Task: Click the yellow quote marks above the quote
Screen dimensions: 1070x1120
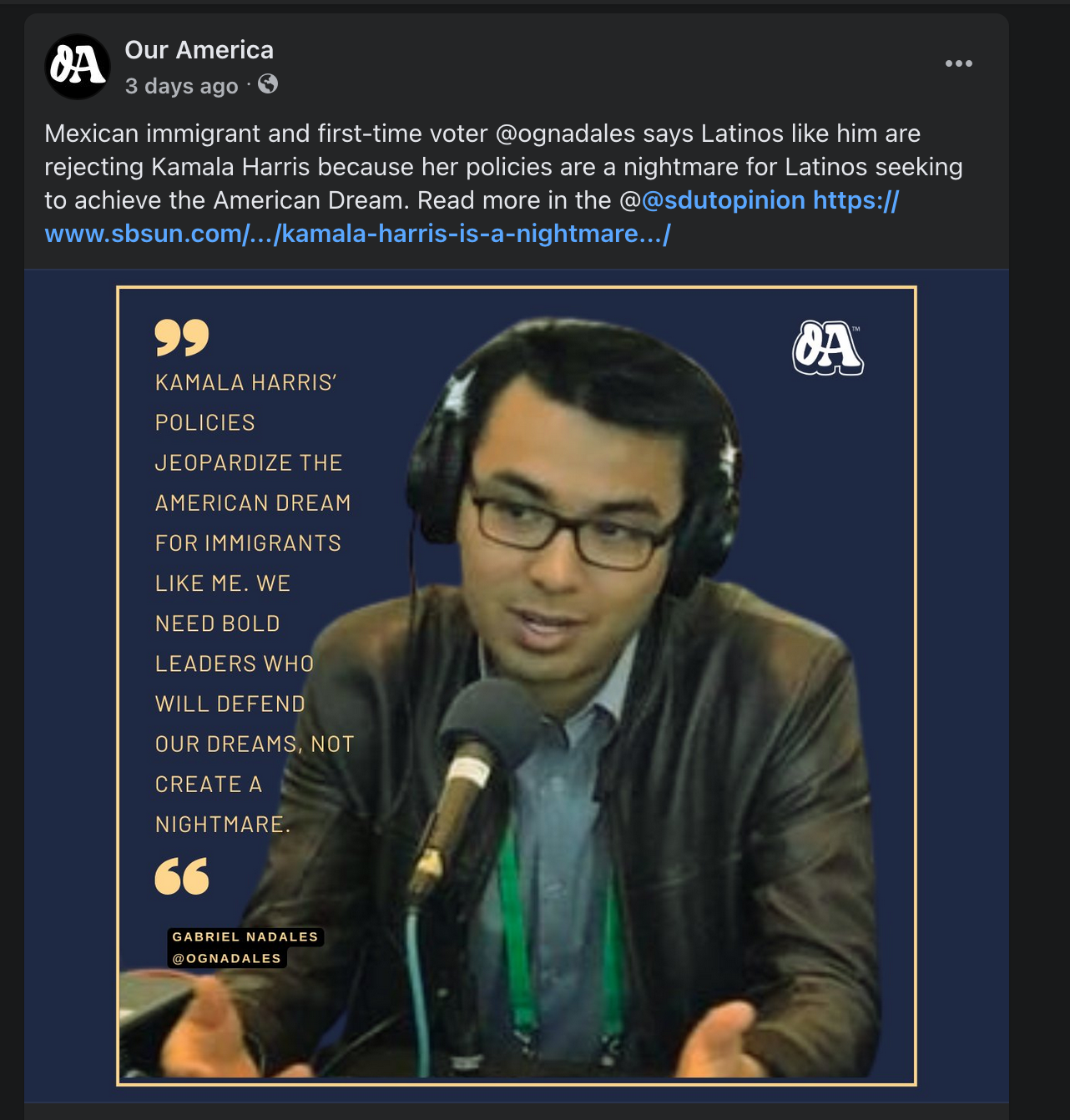Action: point(182,337)
